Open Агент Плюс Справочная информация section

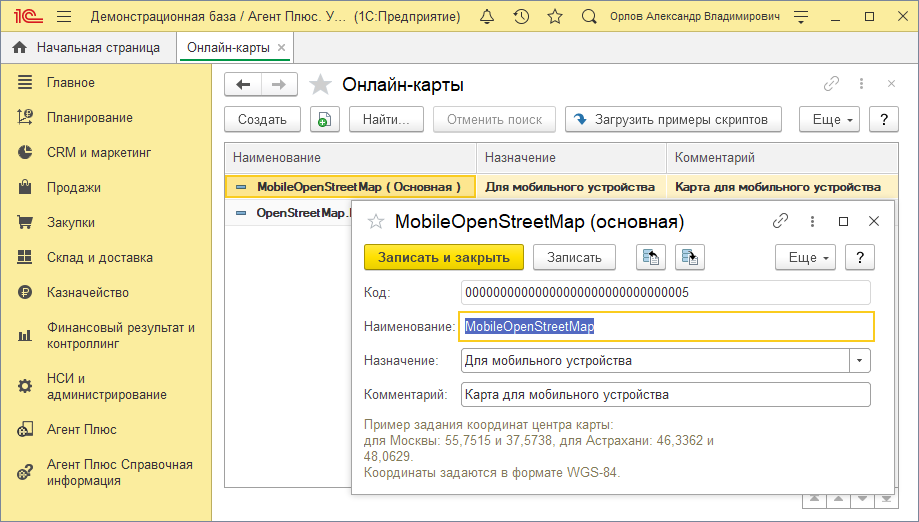pyautogui.click(x=120, y=472)
